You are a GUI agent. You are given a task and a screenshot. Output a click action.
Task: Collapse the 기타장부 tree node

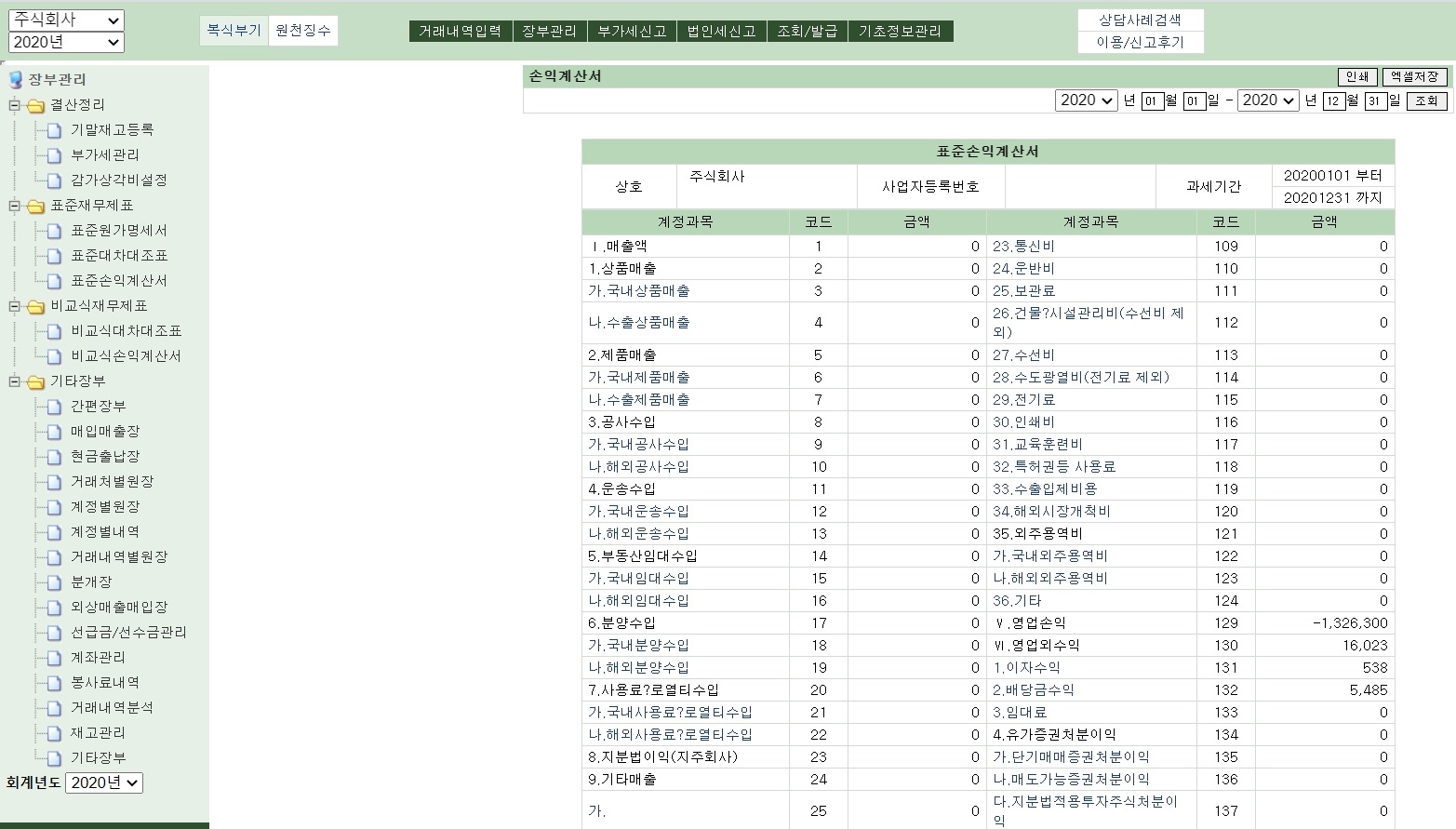14,381
